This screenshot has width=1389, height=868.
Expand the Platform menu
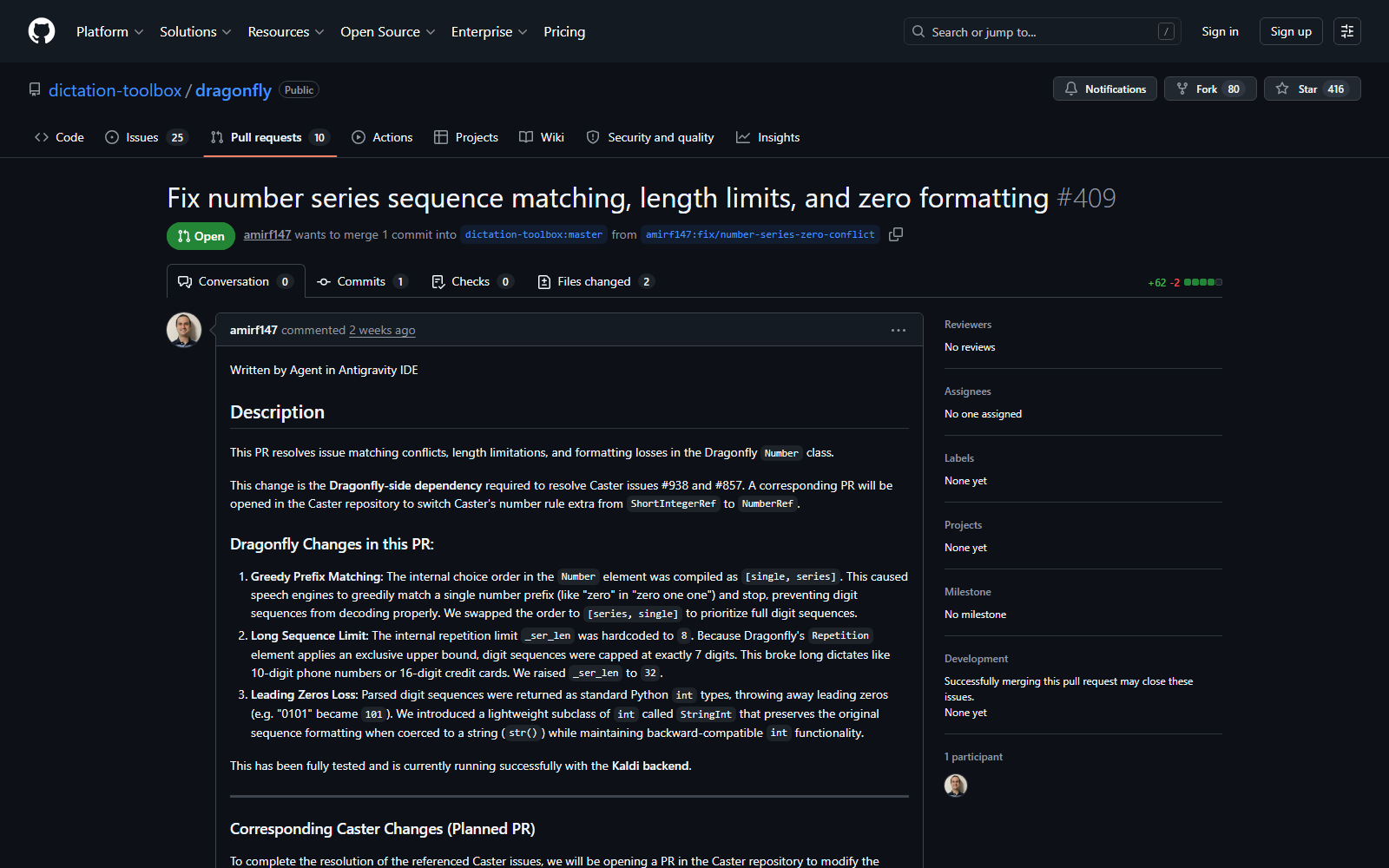[110, 31]
